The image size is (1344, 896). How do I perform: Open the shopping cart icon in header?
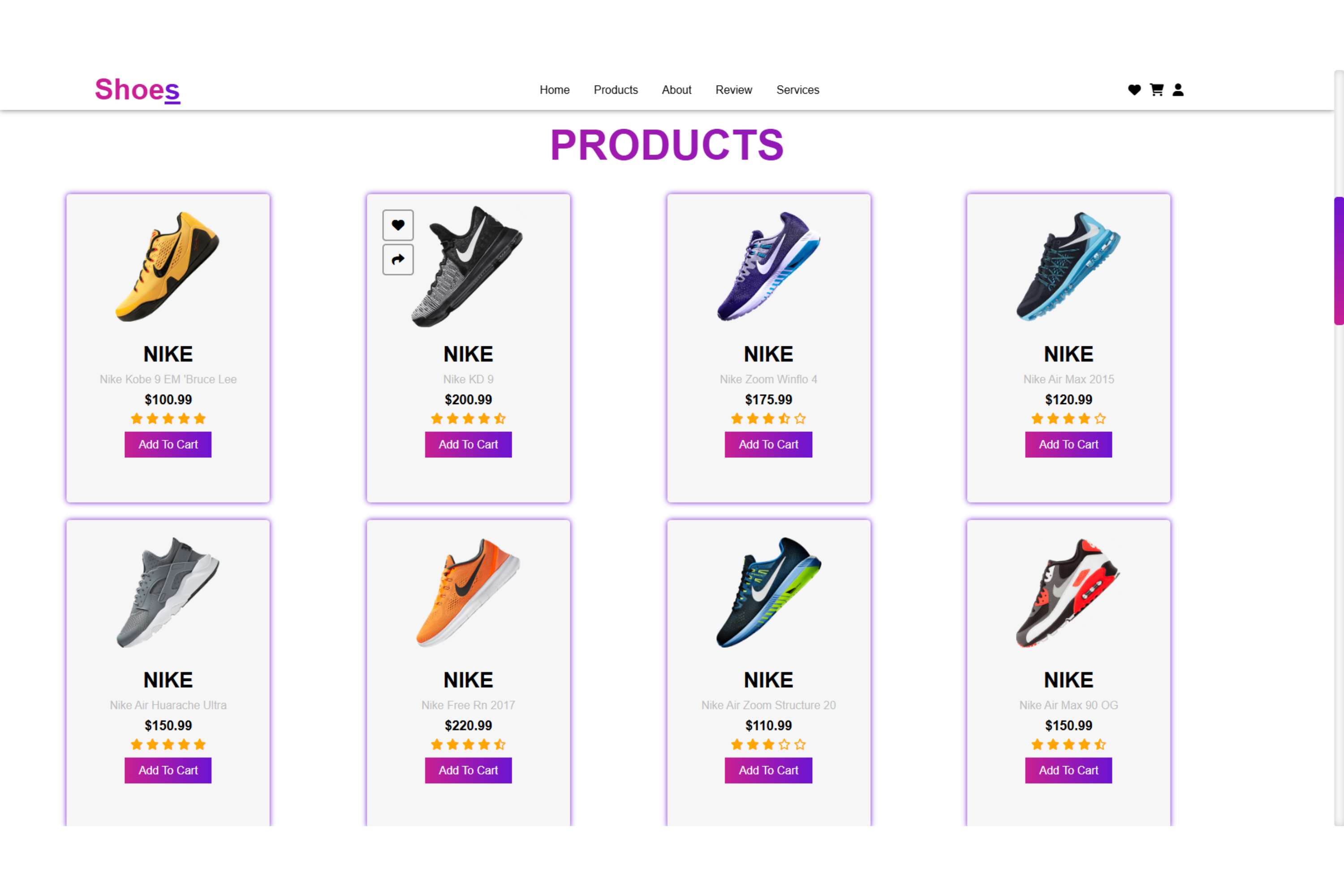coord(1157,90)
